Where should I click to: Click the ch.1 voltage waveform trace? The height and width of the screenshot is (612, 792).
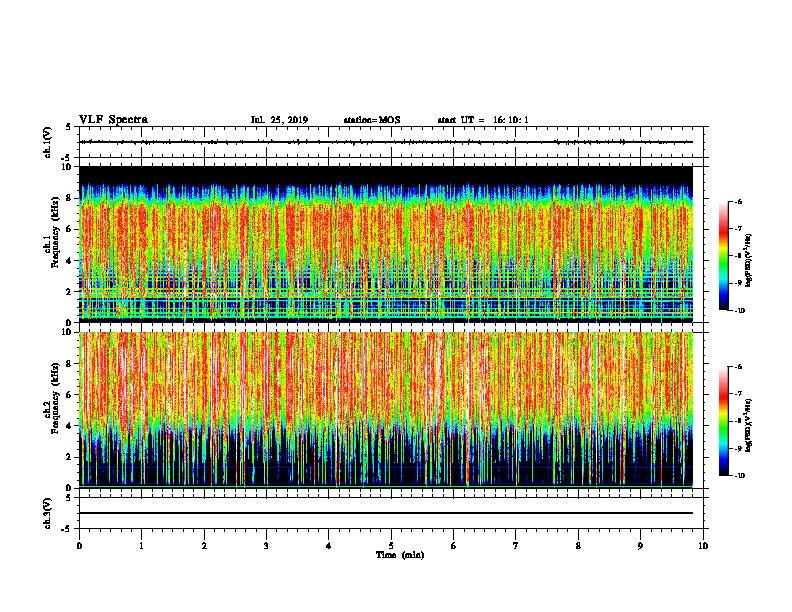[386, 142]
